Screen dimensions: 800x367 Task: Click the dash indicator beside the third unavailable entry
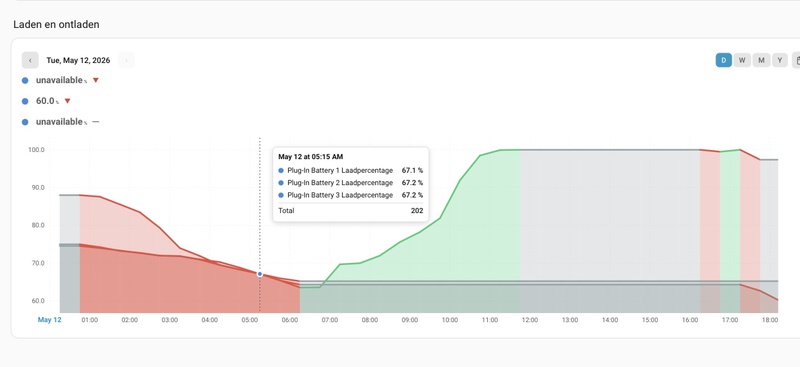click(95, 121)
